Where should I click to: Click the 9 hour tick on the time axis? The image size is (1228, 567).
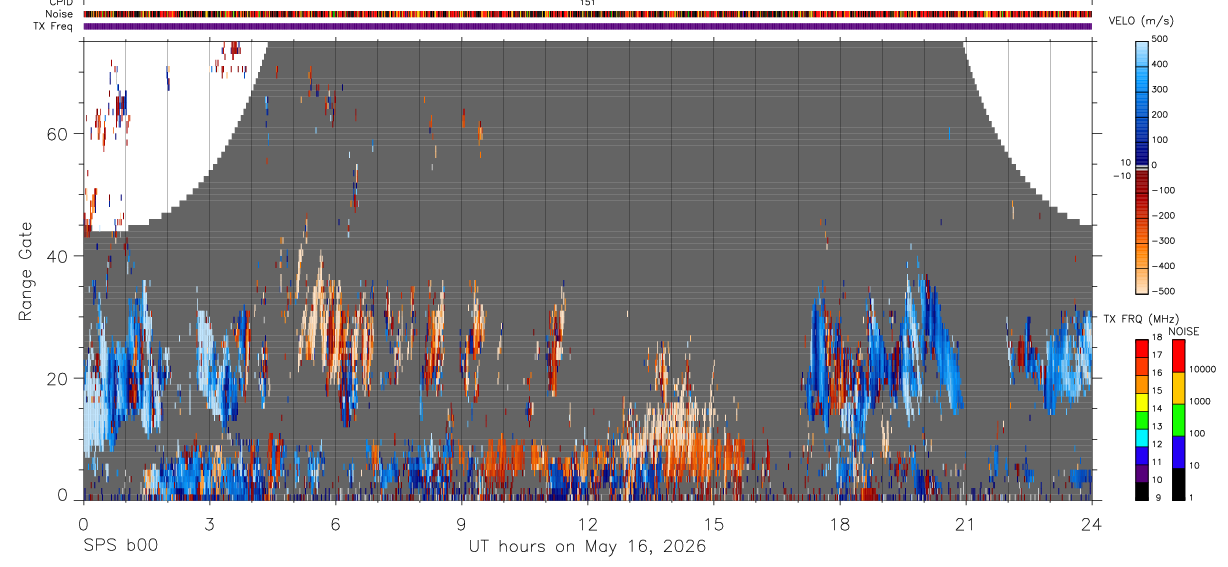click(x=461, y=523)
